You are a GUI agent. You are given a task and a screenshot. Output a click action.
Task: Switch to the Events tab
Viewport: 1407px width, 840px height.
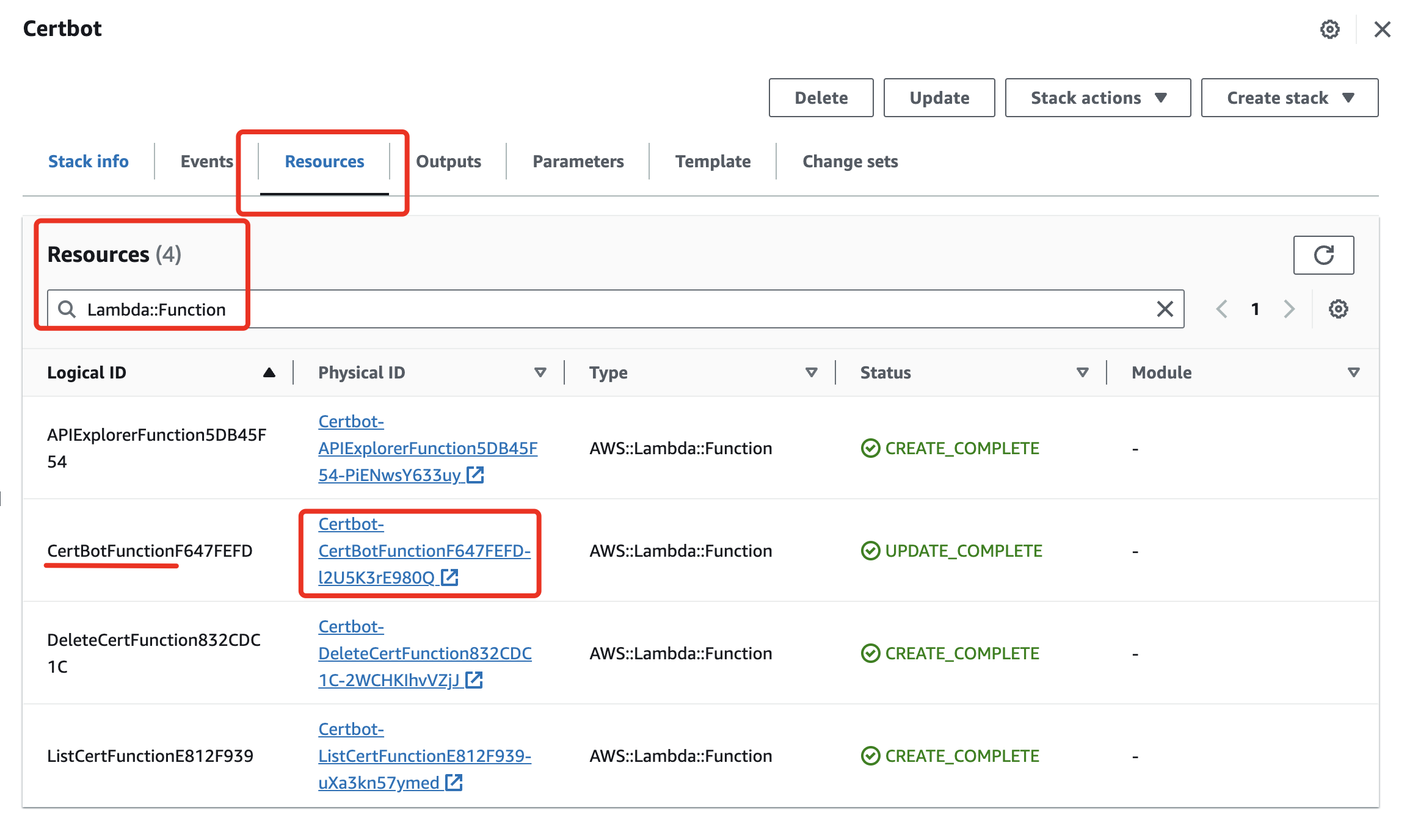click(x=206, y=161)
